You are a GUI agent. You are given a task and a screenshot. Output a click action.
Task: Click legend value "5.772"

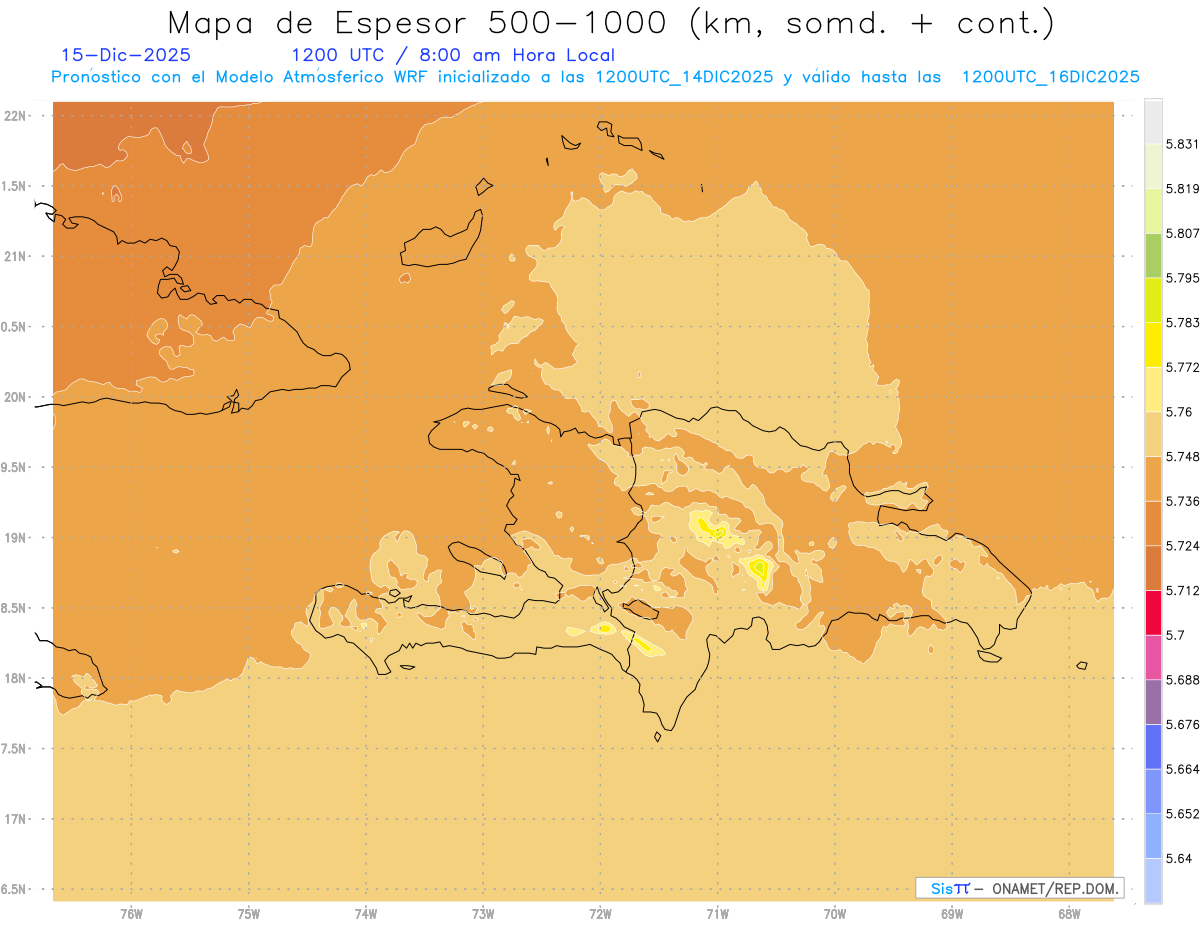tap(1183, 367)
